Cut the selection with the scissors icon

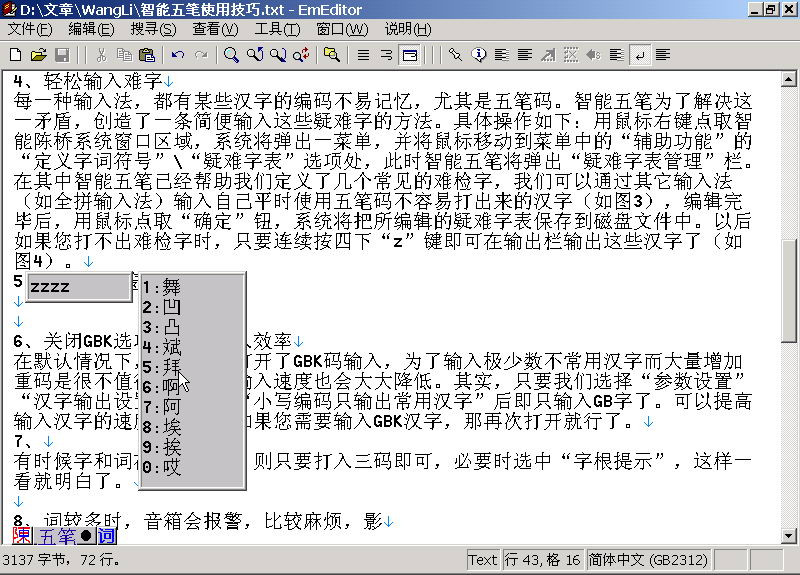(x=102, y=55)
